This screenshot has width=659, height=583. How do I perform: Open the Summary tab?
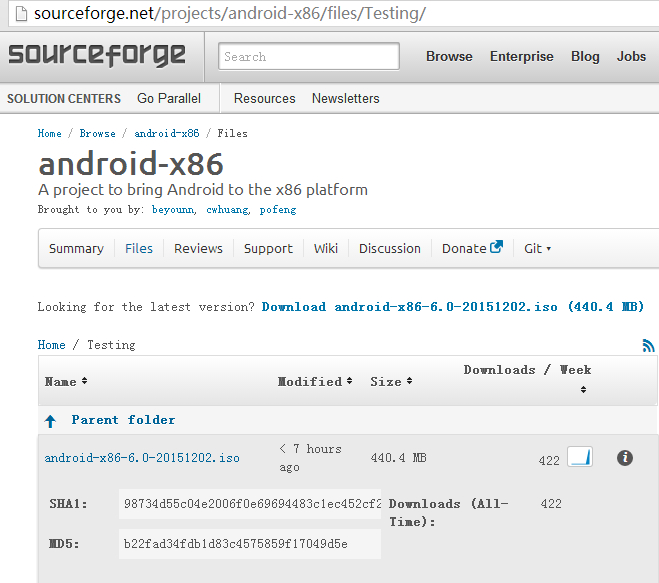(76, 248)
